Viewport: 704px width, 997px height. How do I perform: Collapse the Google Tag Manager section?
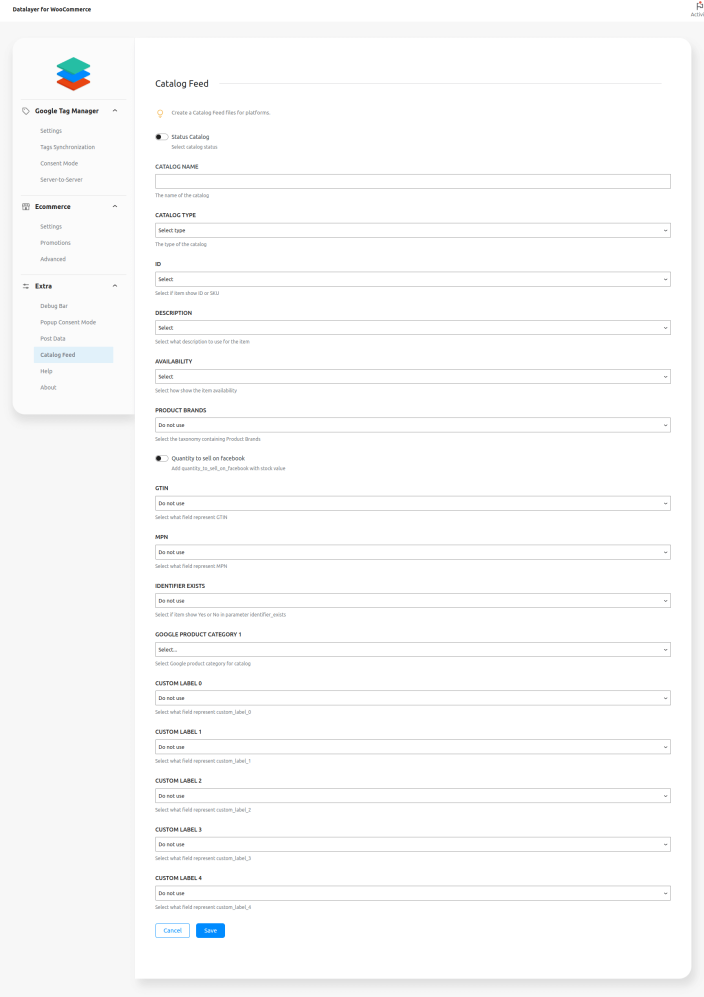click(115, 111)
